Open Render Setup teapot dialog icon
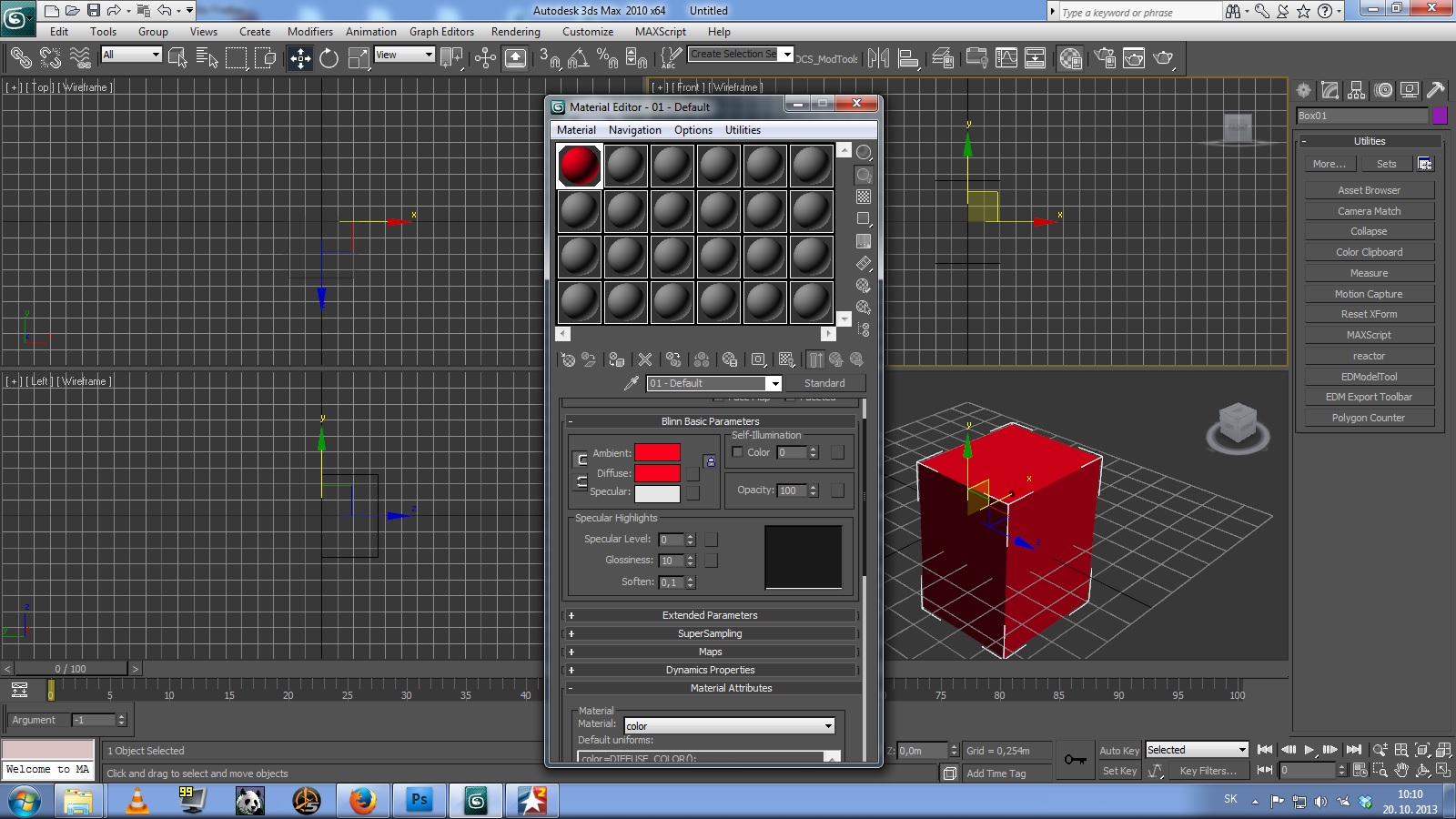This screenshot has width=1456, height=819. point(1105,58)
